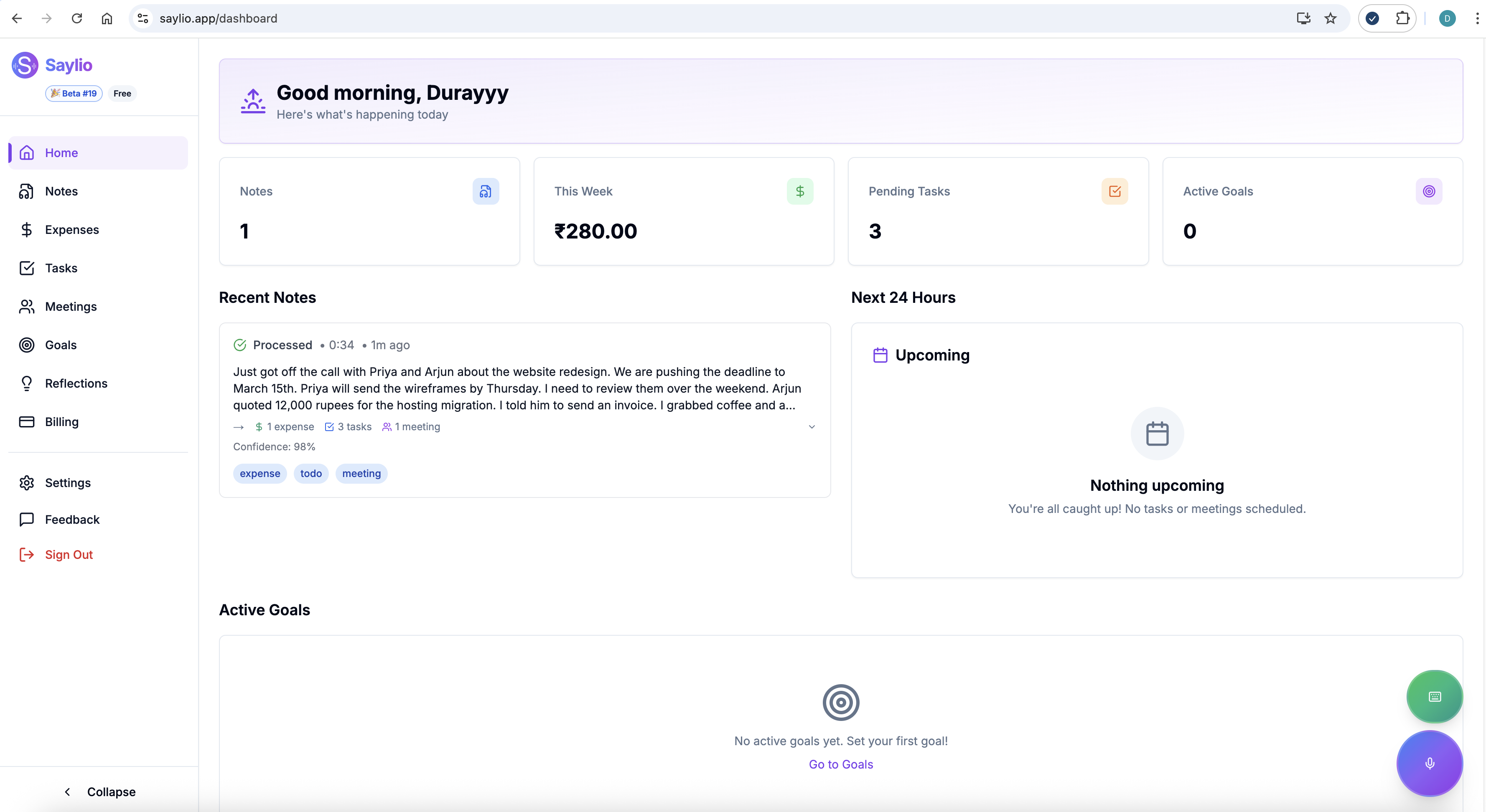Click the Active Goals target icon

pyautogui.click(x=1428, y=191)
